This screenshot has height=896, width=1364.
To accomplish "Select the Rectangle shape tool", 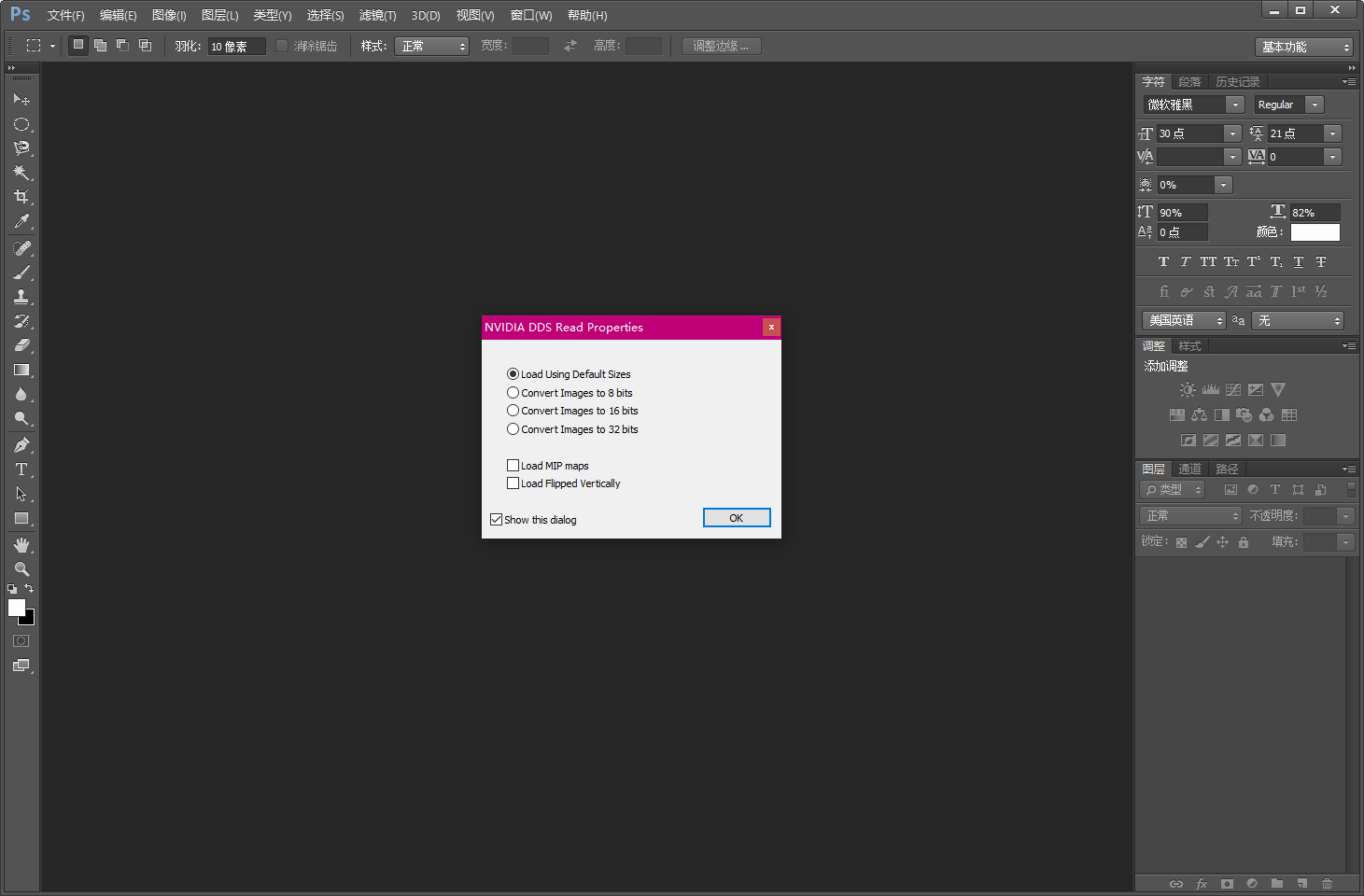I will click(21, 518).
